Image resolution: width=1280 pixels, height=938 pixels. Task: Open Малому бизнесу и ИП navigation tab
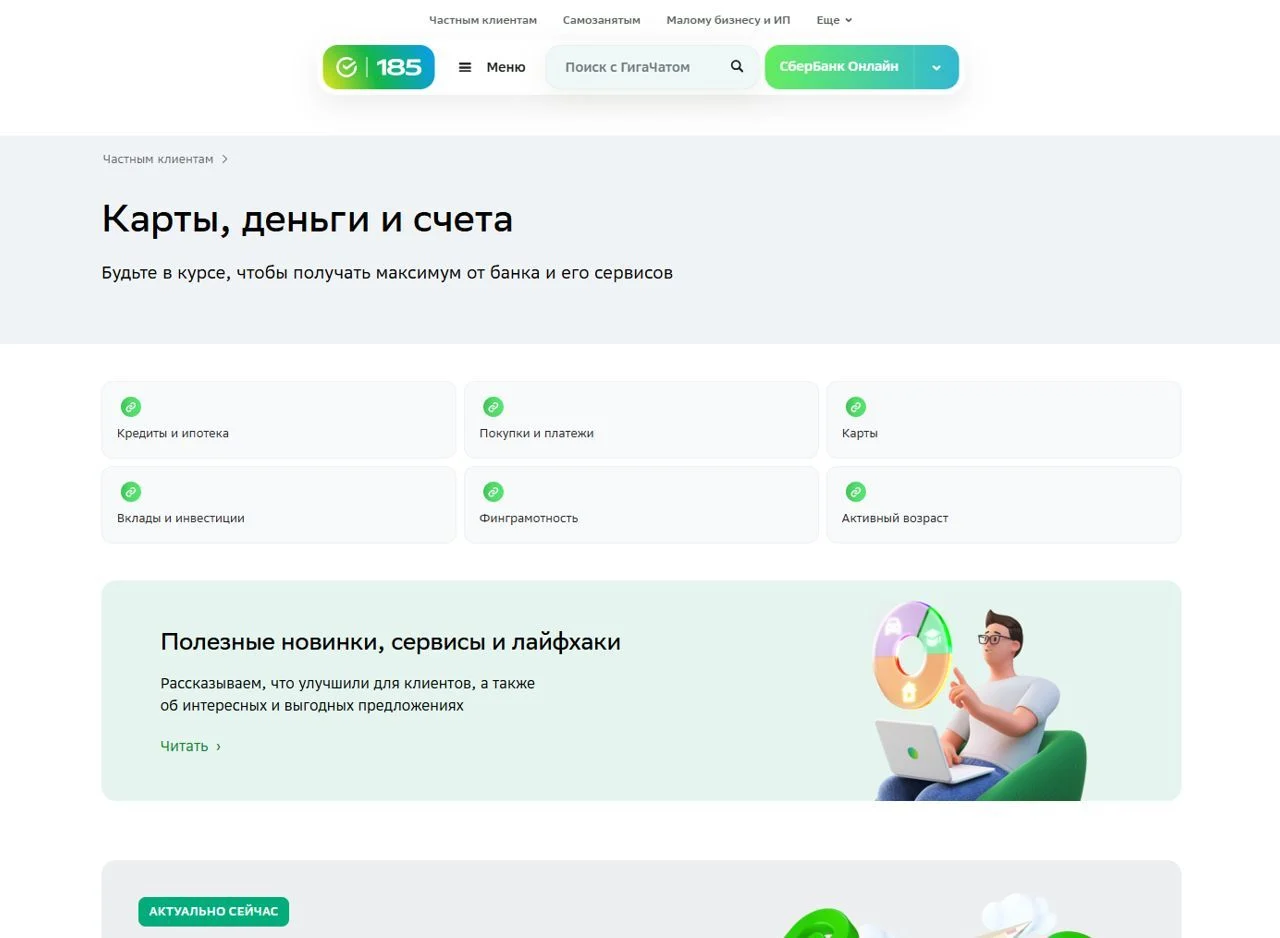pos(728,20)
